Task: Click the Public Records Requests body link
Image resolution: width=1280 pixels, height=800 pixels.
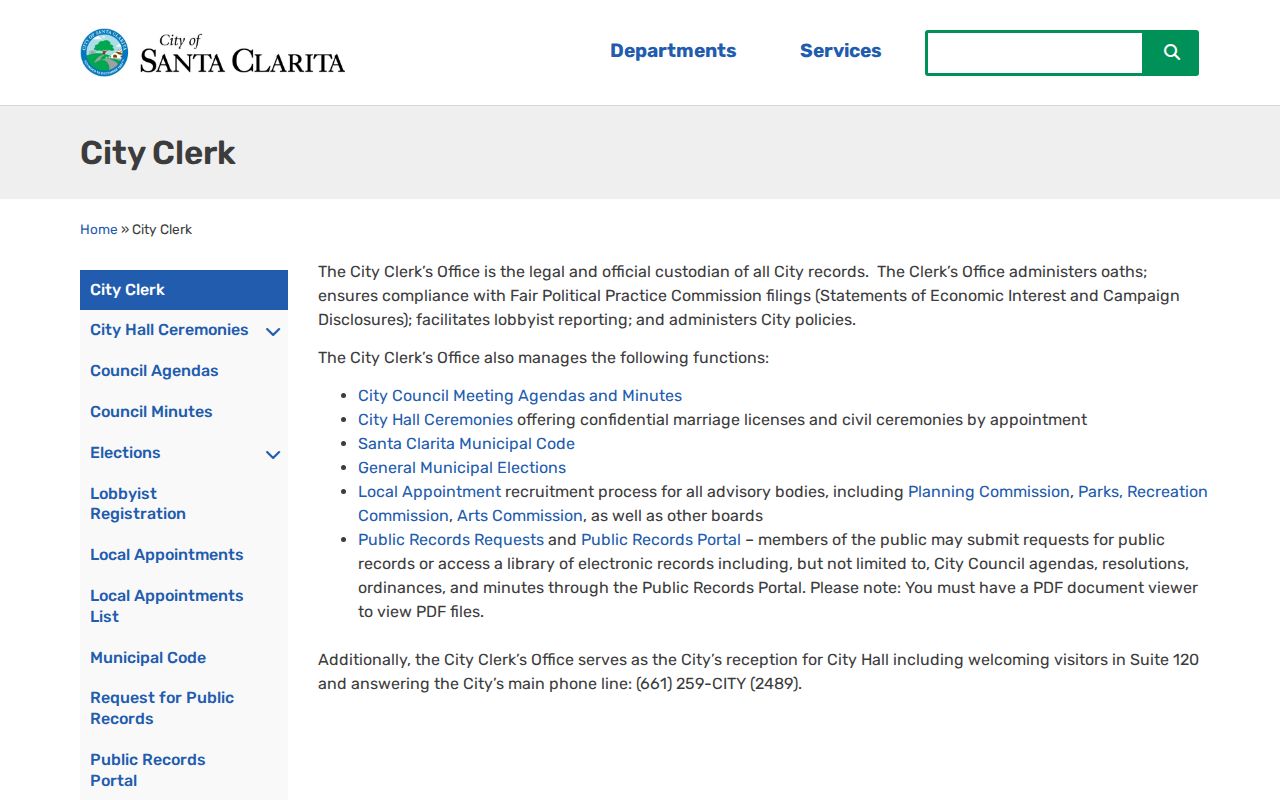Action: pos(451,540)
